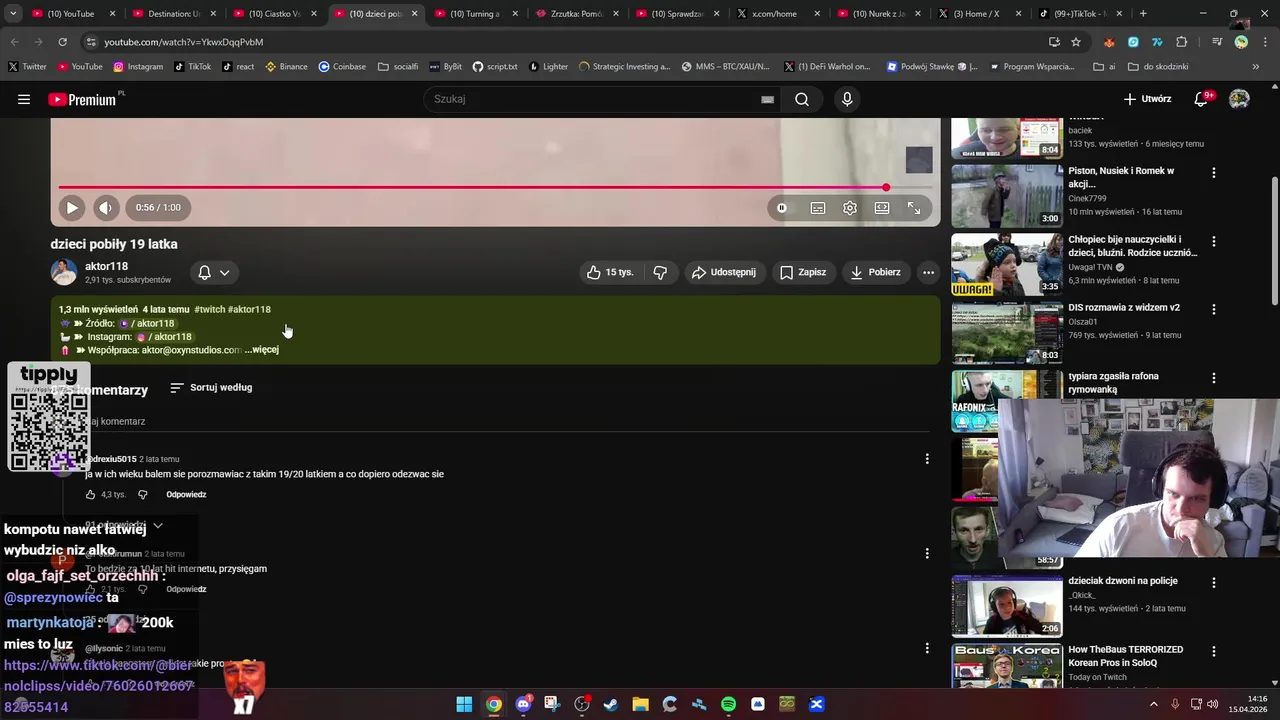Open subscription notification bell dropdown
This screenshot has height=720, width=1280.
click(214, 272)
